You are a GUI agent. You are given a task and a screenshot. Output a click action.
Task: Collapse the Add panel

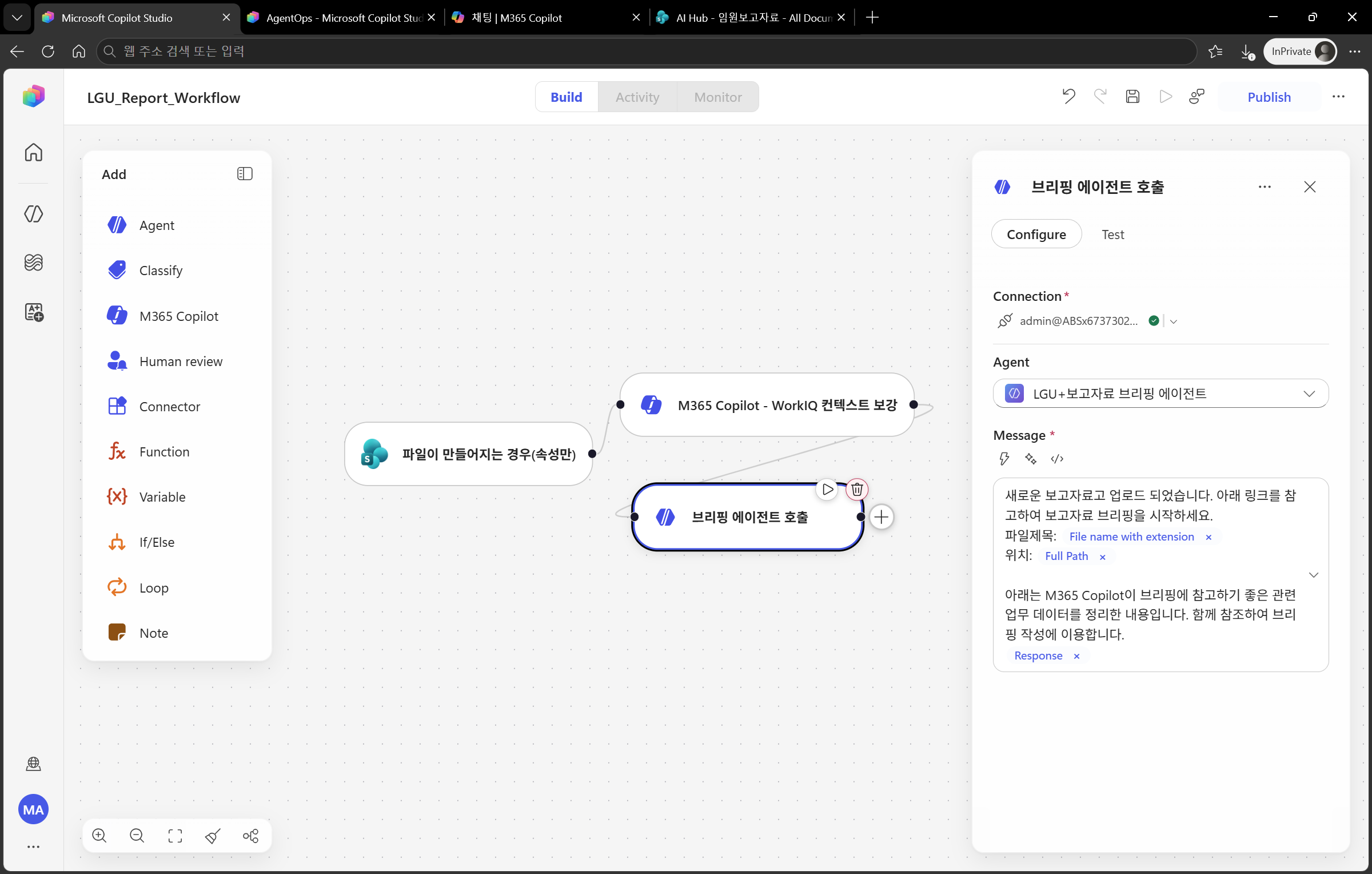(x=245, y=174)
